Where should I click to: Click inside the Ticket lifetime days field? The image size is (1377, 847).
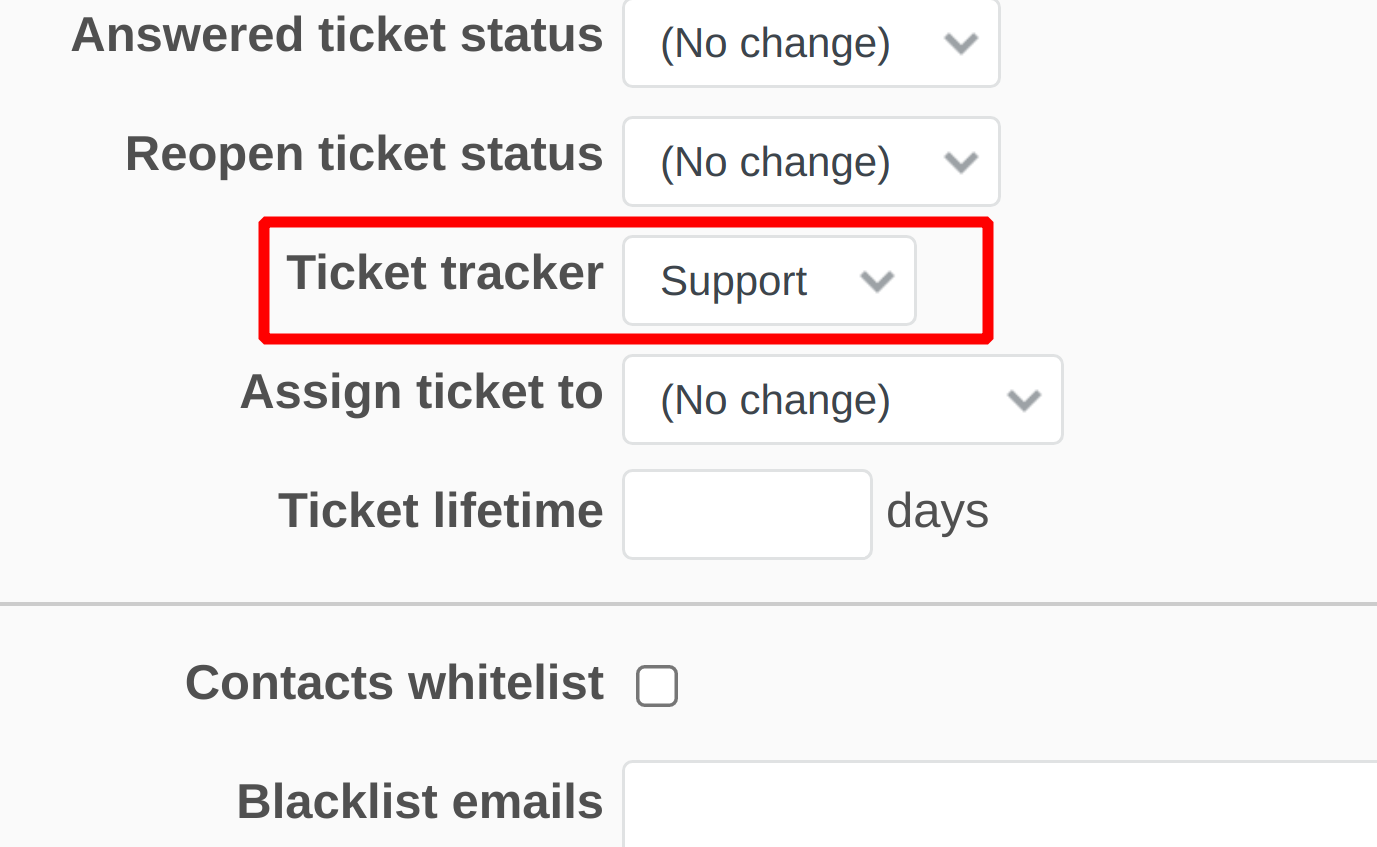[746, 513]
